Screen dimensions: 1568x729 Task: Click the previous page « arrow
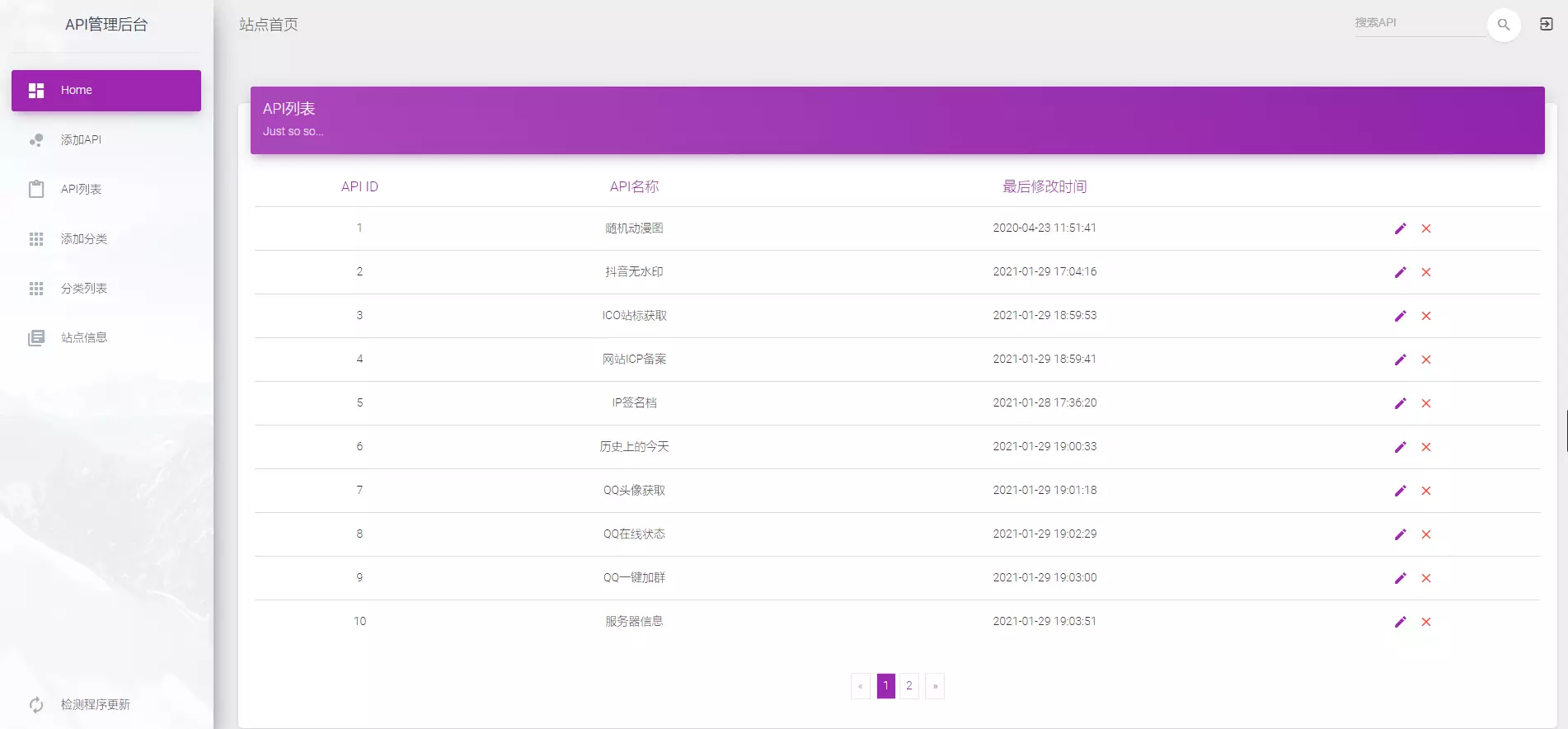click(x=861, y=686)
